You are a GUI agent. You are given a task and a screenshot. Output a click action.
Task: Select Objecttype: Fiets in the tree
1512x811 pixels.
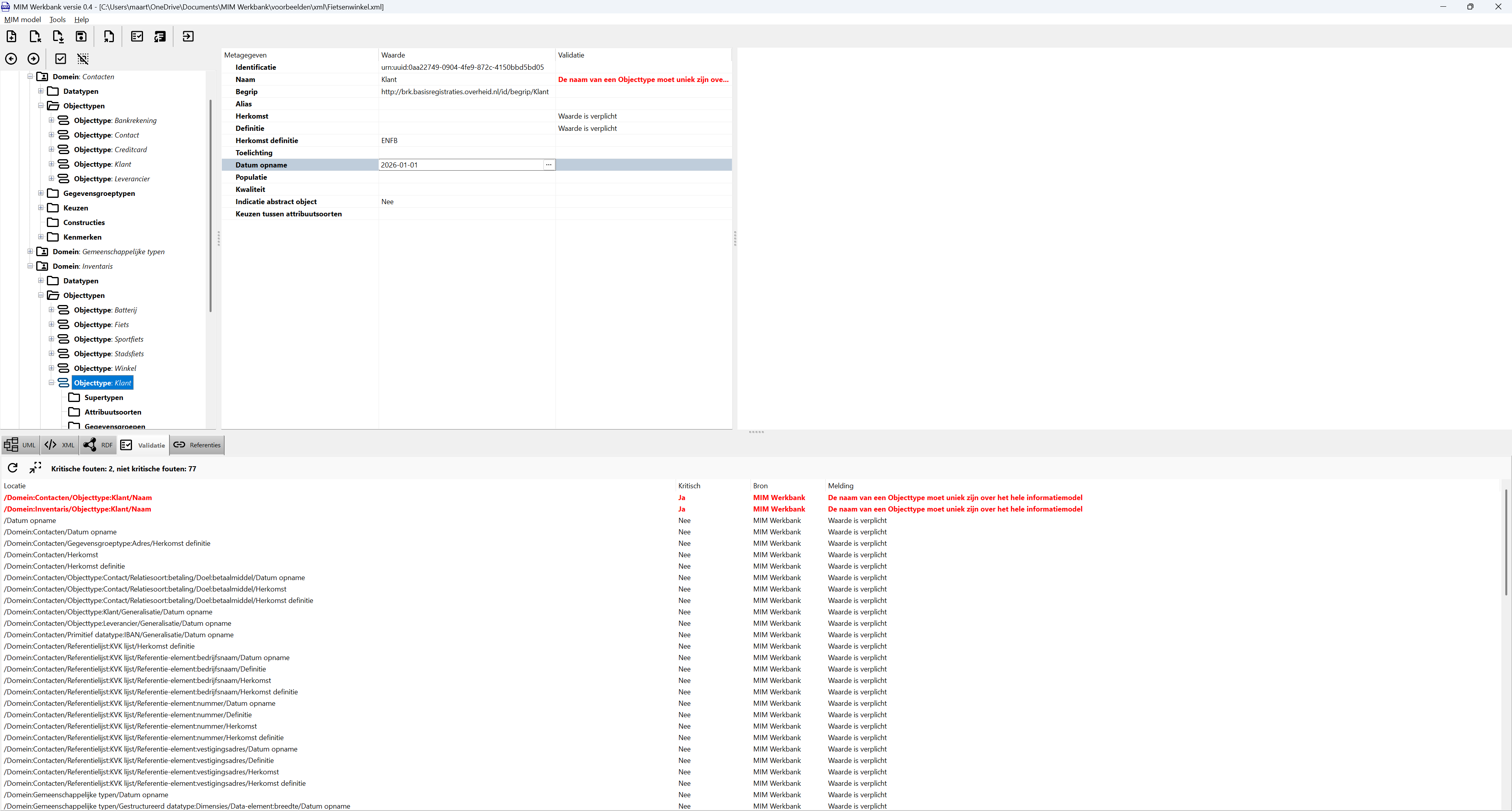[101, 325]
